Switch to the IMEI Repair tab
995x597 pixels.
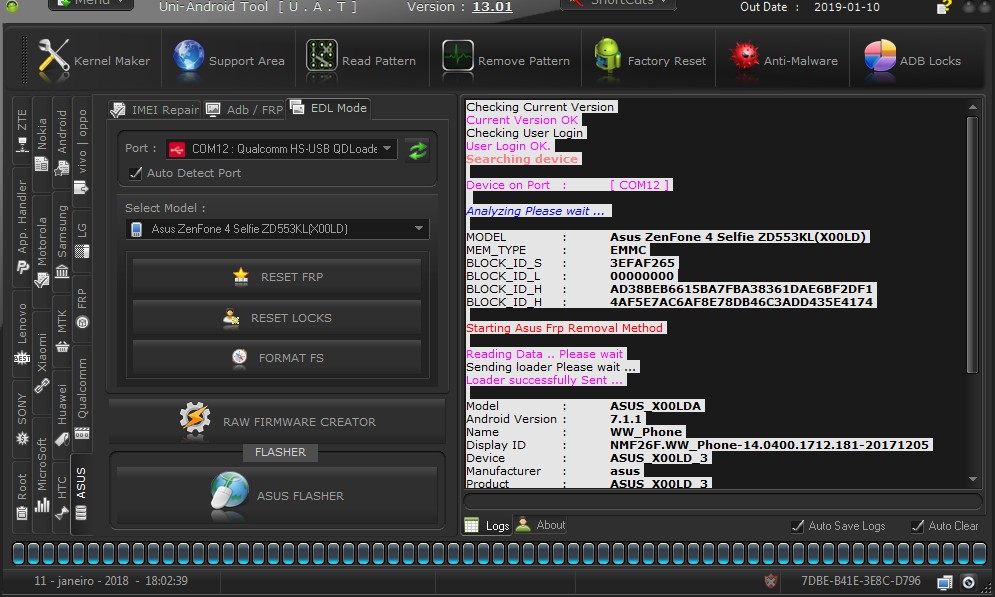tap(154, 110)
